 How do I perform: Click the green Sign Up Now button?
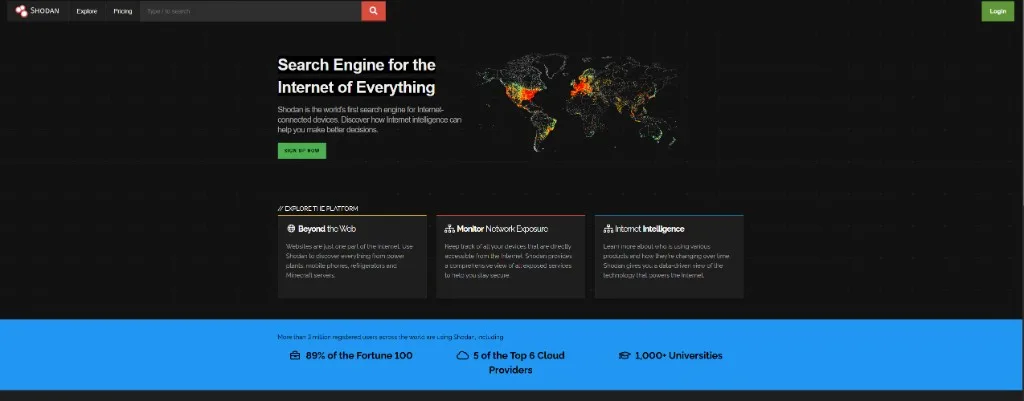pos(302,151)
